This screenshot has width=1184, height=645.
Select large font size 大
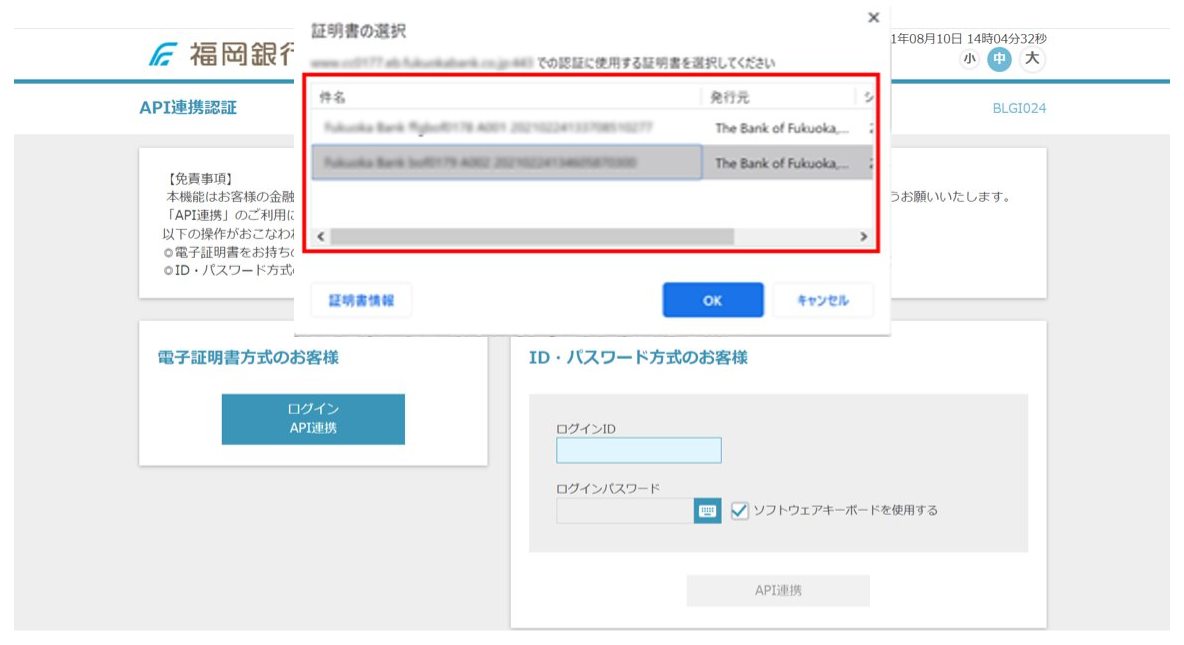point(1032,59)
